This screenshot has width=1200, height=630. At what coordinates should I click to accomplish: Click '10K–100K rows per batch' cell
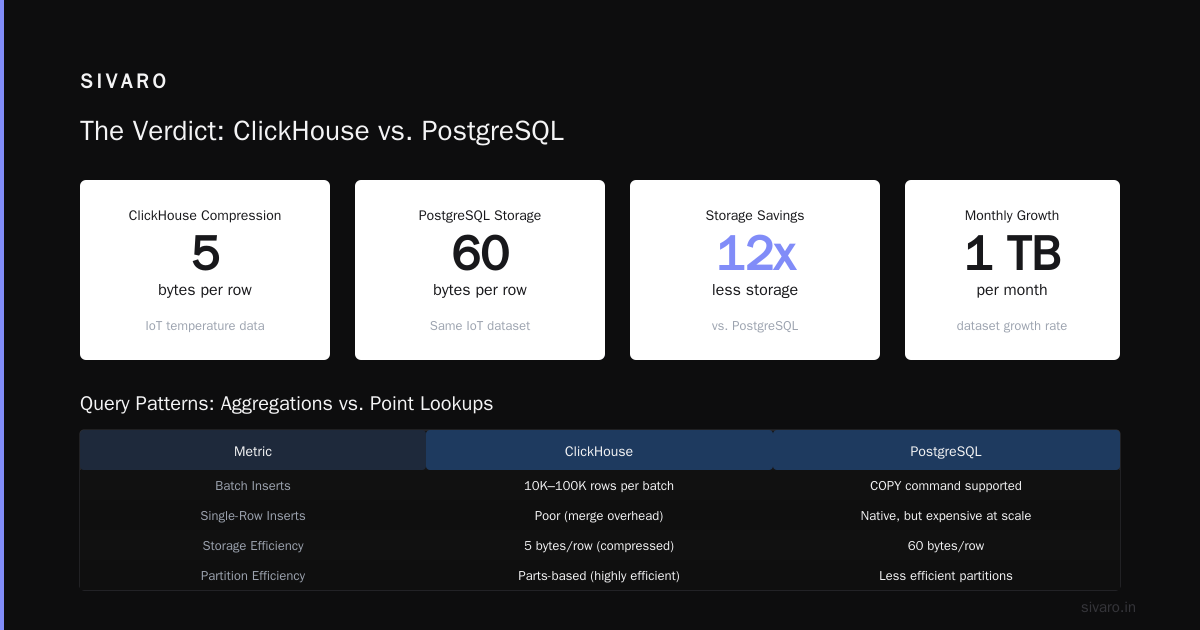coord(599,486)
